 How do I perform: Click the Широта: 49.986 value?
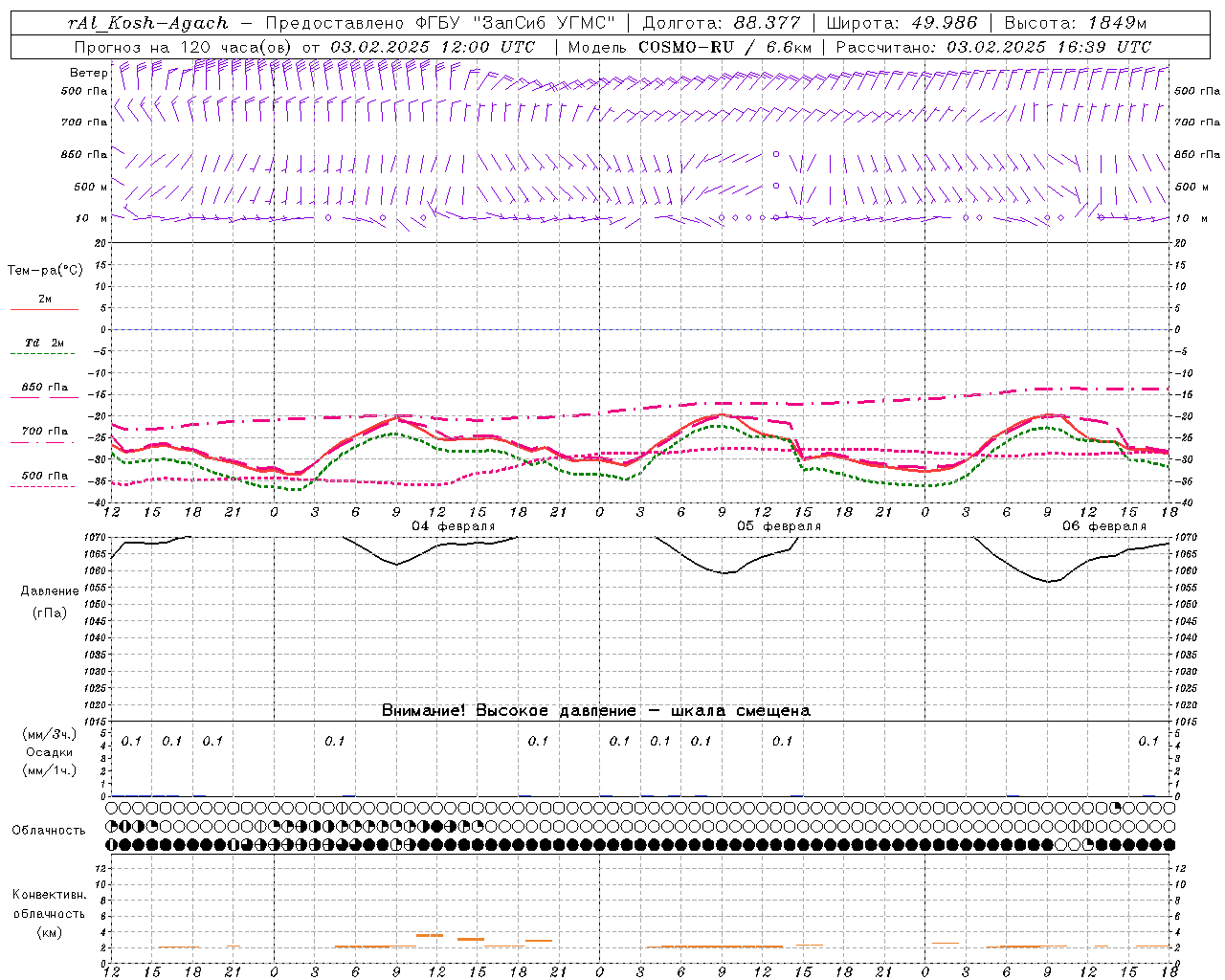click(902, 23)
